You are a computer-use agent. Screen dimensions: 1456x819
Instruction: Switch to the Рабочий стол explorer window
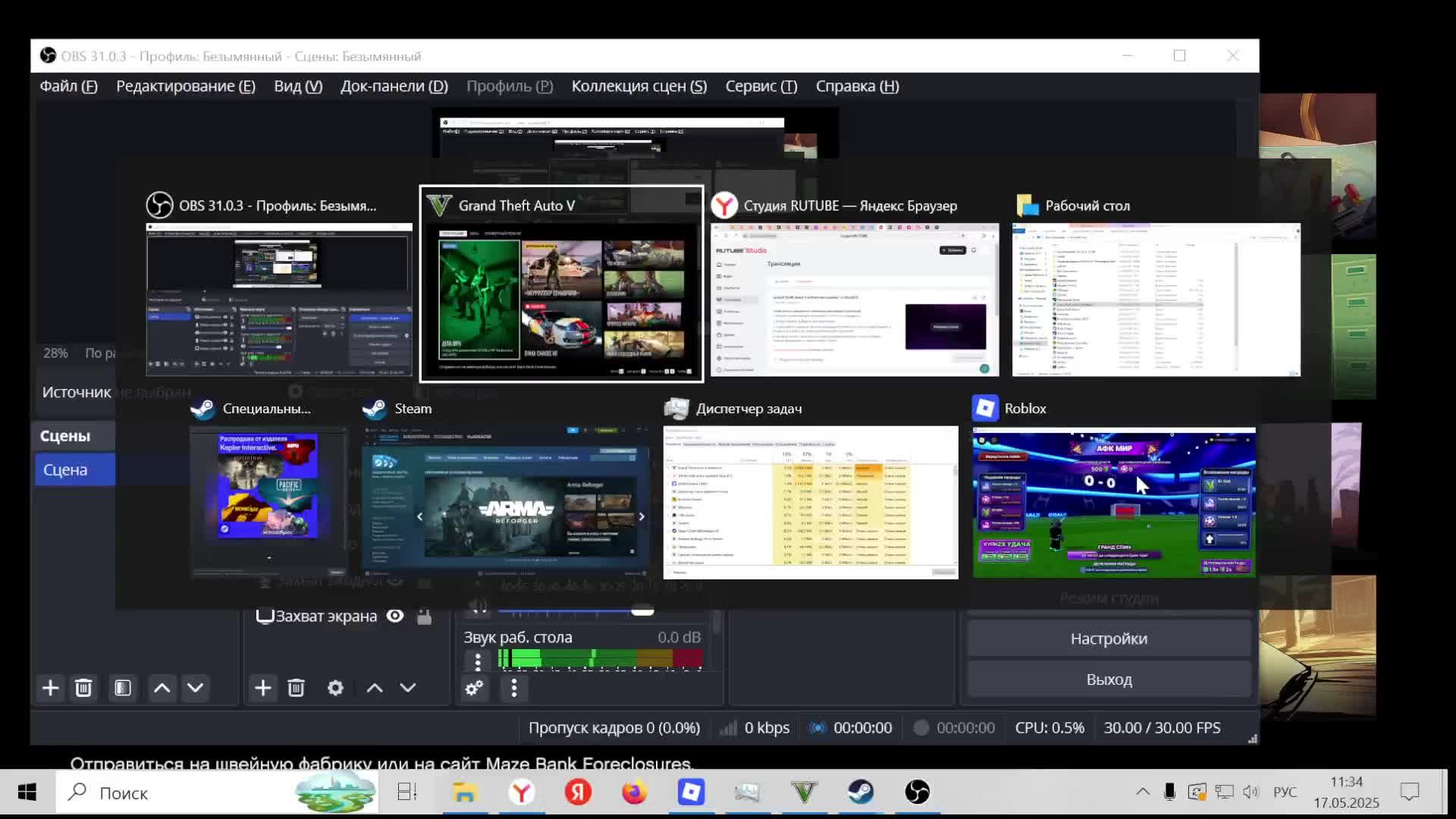pos(1156,284)
